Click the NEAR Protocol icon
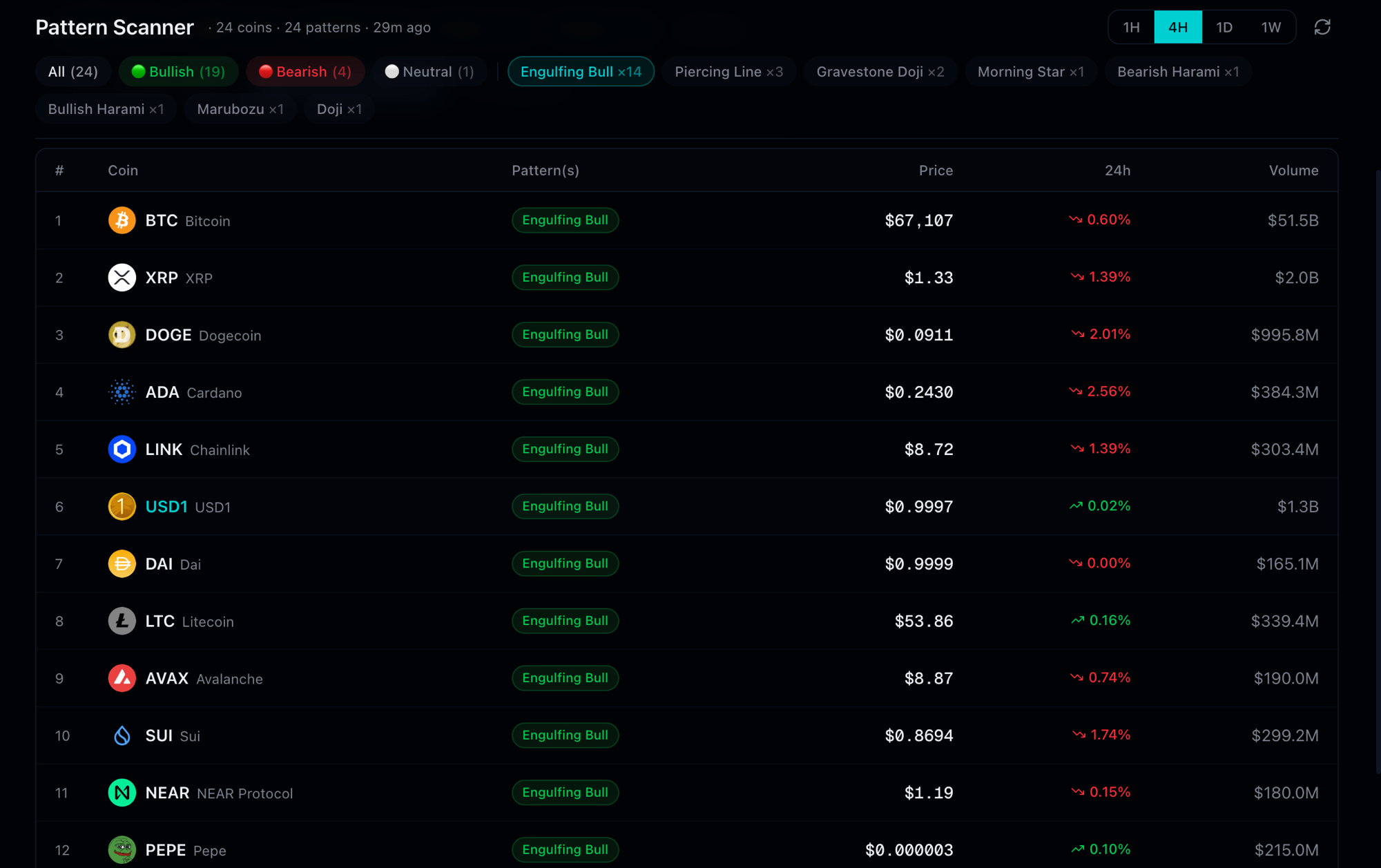Screen dimensions: 1381x868 [122, 793]
